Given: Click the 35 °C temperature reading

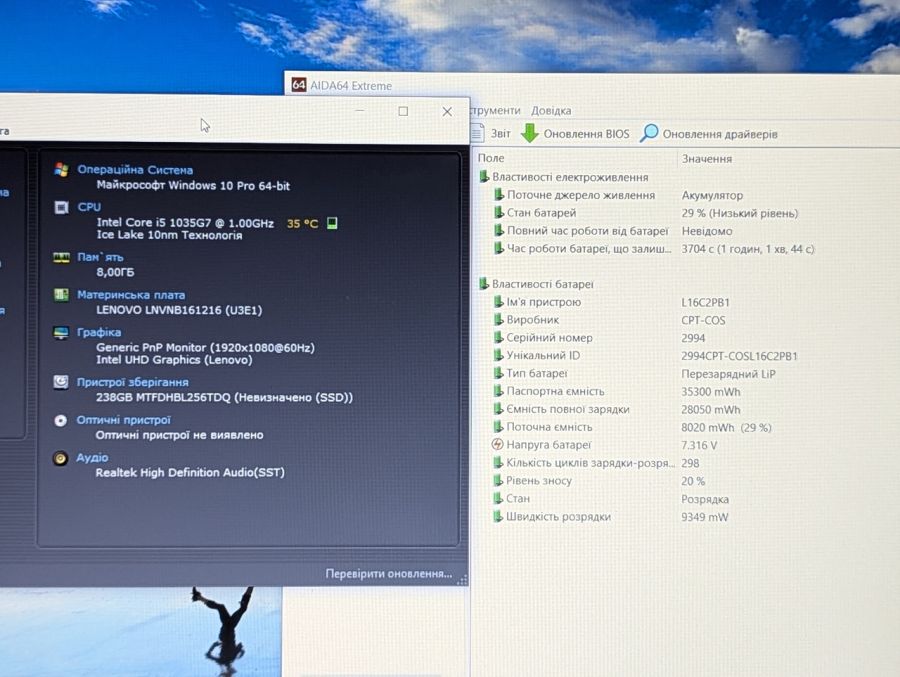Looking at the screenshot, I should [x=302, y=223].
